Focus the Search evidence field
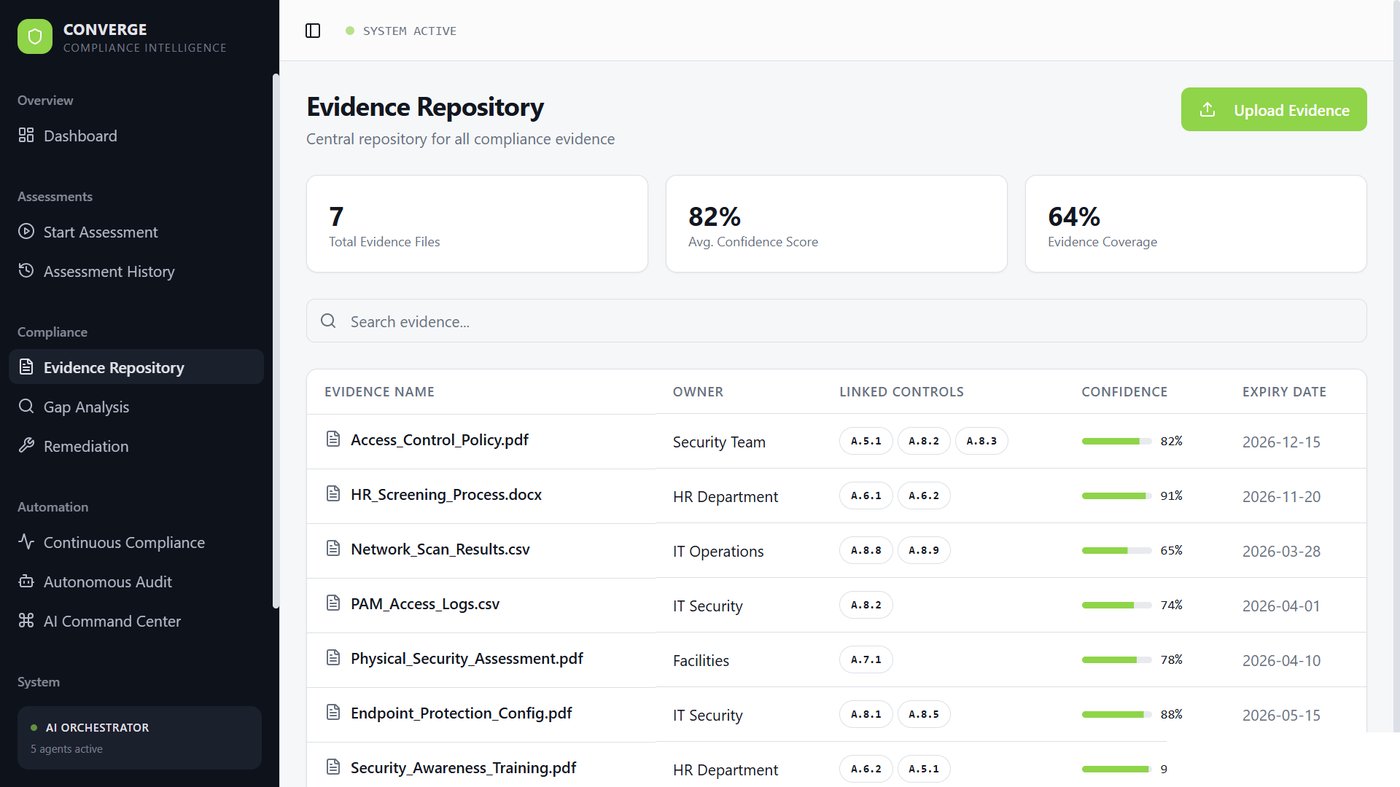The height and width of the screenshot is (787, 1400). click(x=836, y=321)
